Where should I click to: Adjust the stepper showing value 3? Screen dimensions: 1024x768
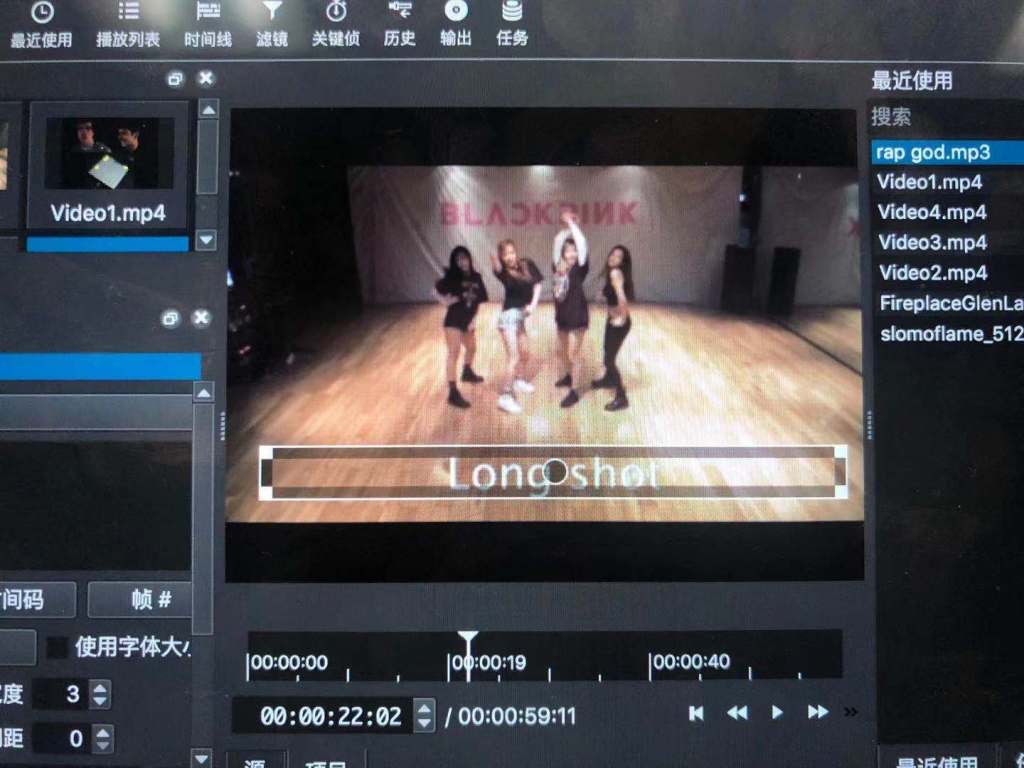(x=100, y=694)
